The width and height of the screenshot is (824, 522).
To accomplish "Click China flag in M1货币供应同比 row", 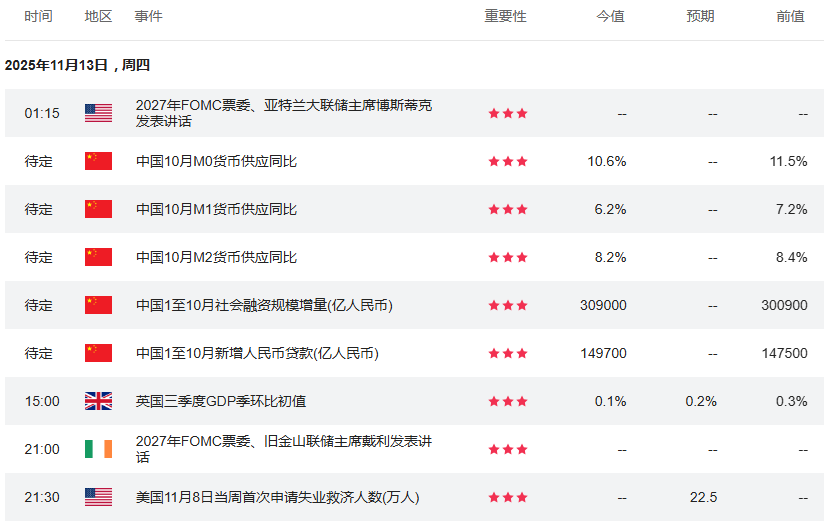I will click(98, 209).
